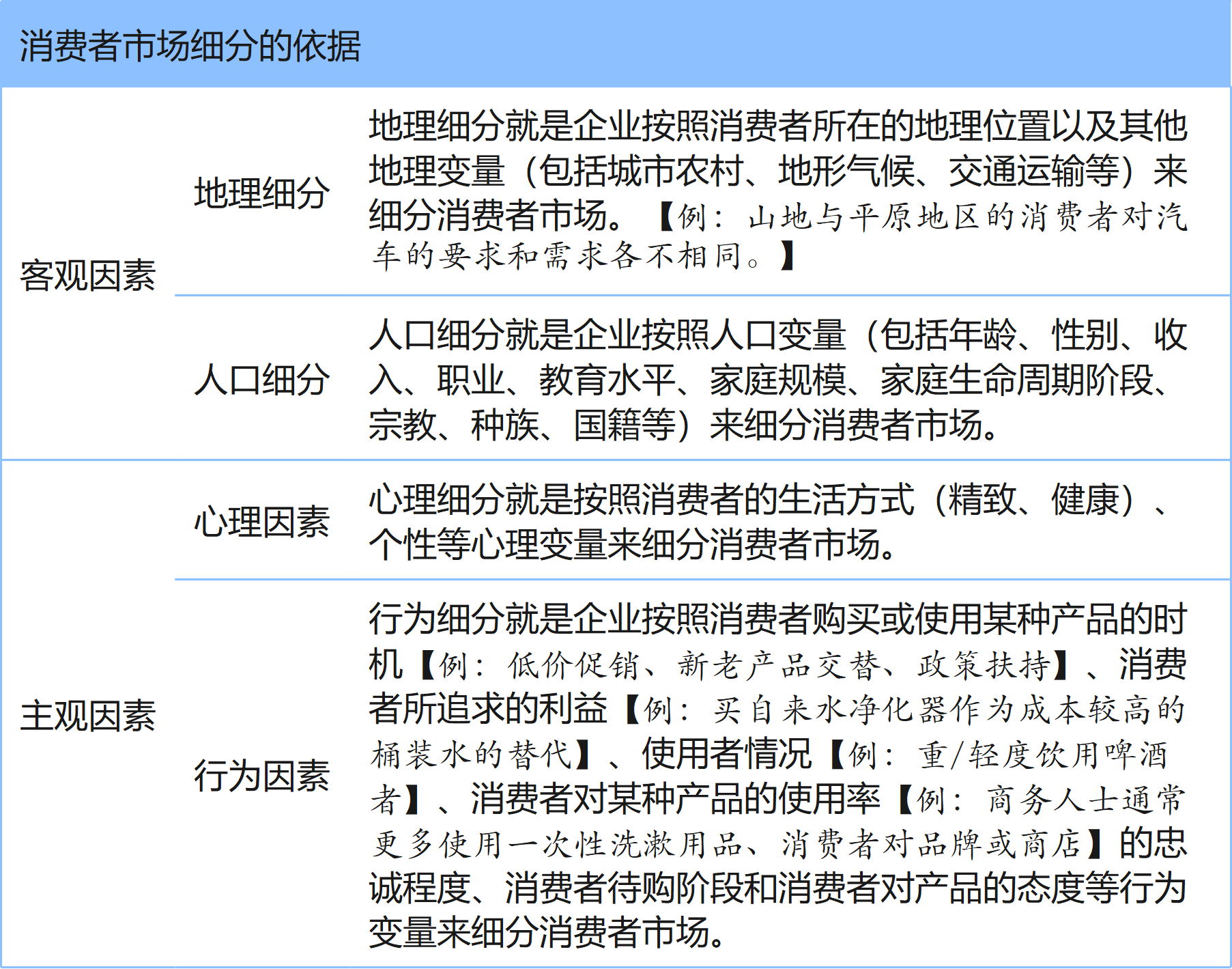Click the 心理因素 category label
Image resolution: width=1232 pixels, height=969 pixels.
click(x=261, y=522)
